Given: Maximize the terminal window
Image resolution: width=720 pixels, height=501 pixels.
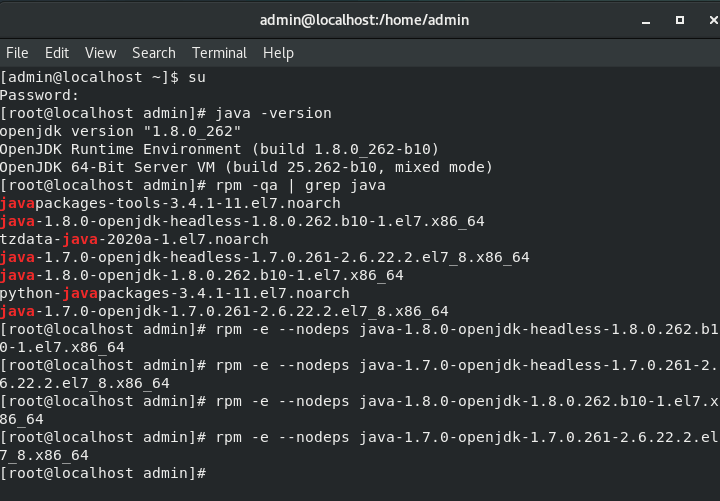Looking at the screenshot, I should 680,19.
